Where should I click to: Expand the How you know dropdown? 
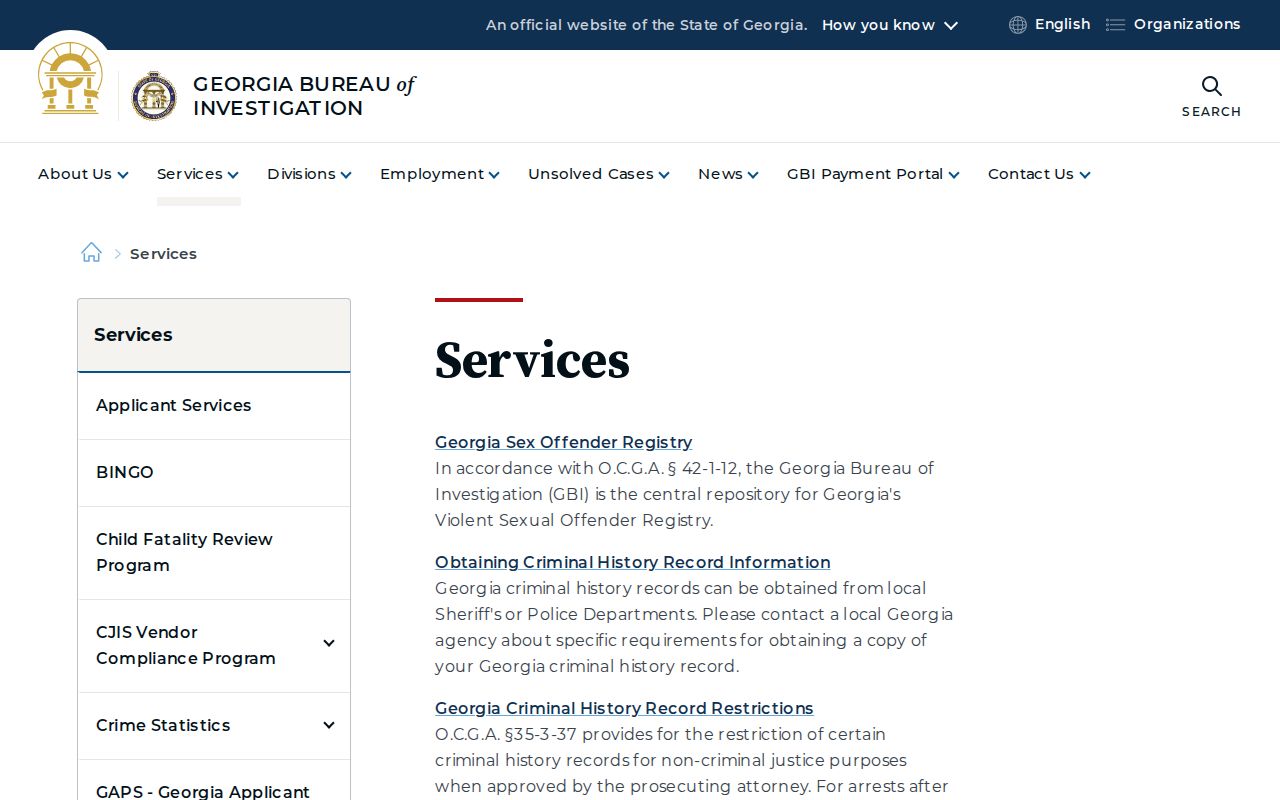889,25
